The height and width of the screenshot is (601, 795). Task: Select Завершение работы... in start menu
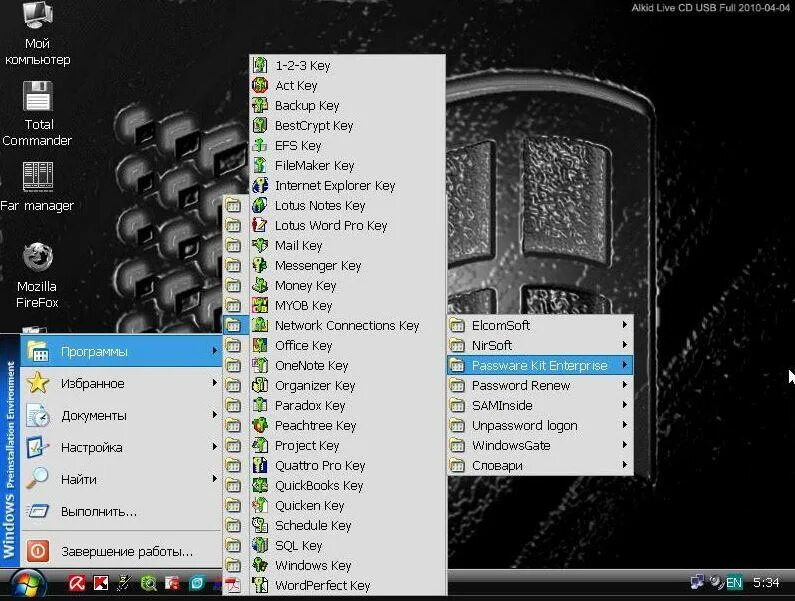click(x=121, y=551)
